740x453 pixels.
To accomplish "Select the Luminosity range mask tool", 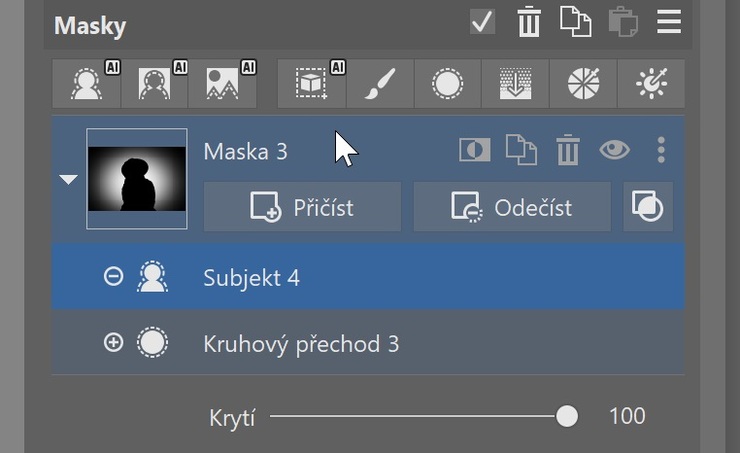I will [651, 84].
